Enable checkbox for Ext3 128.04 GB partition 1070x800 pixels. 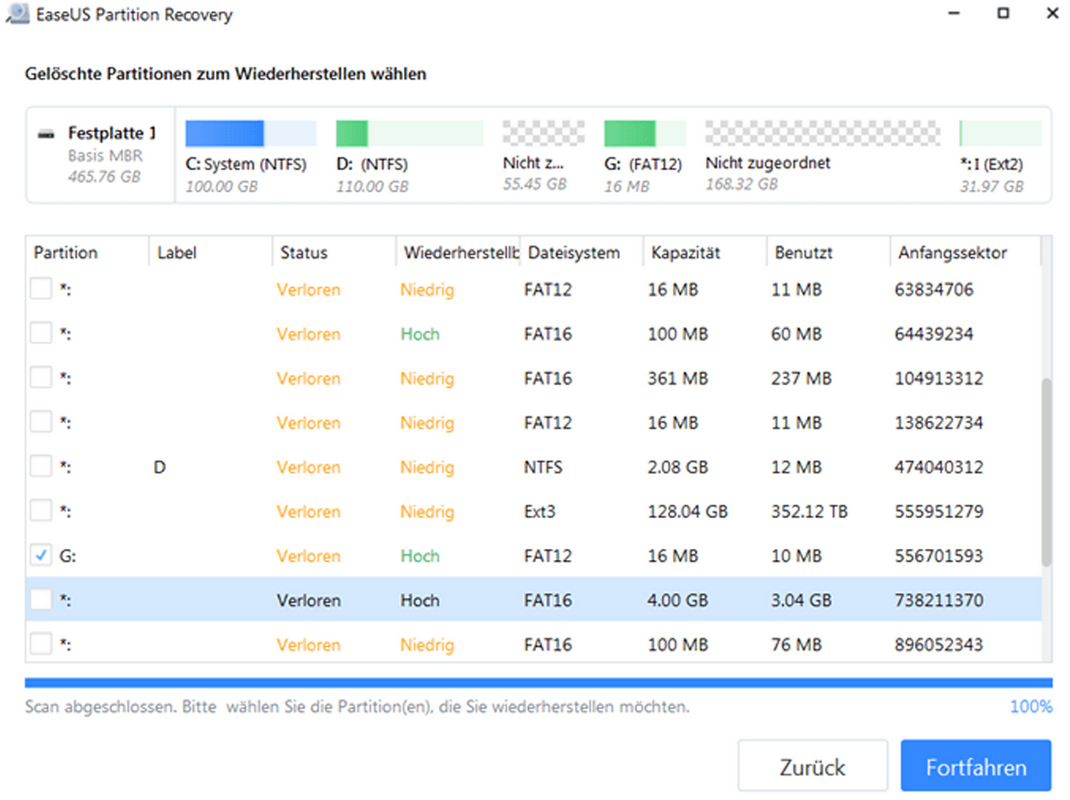coord(41,511)
